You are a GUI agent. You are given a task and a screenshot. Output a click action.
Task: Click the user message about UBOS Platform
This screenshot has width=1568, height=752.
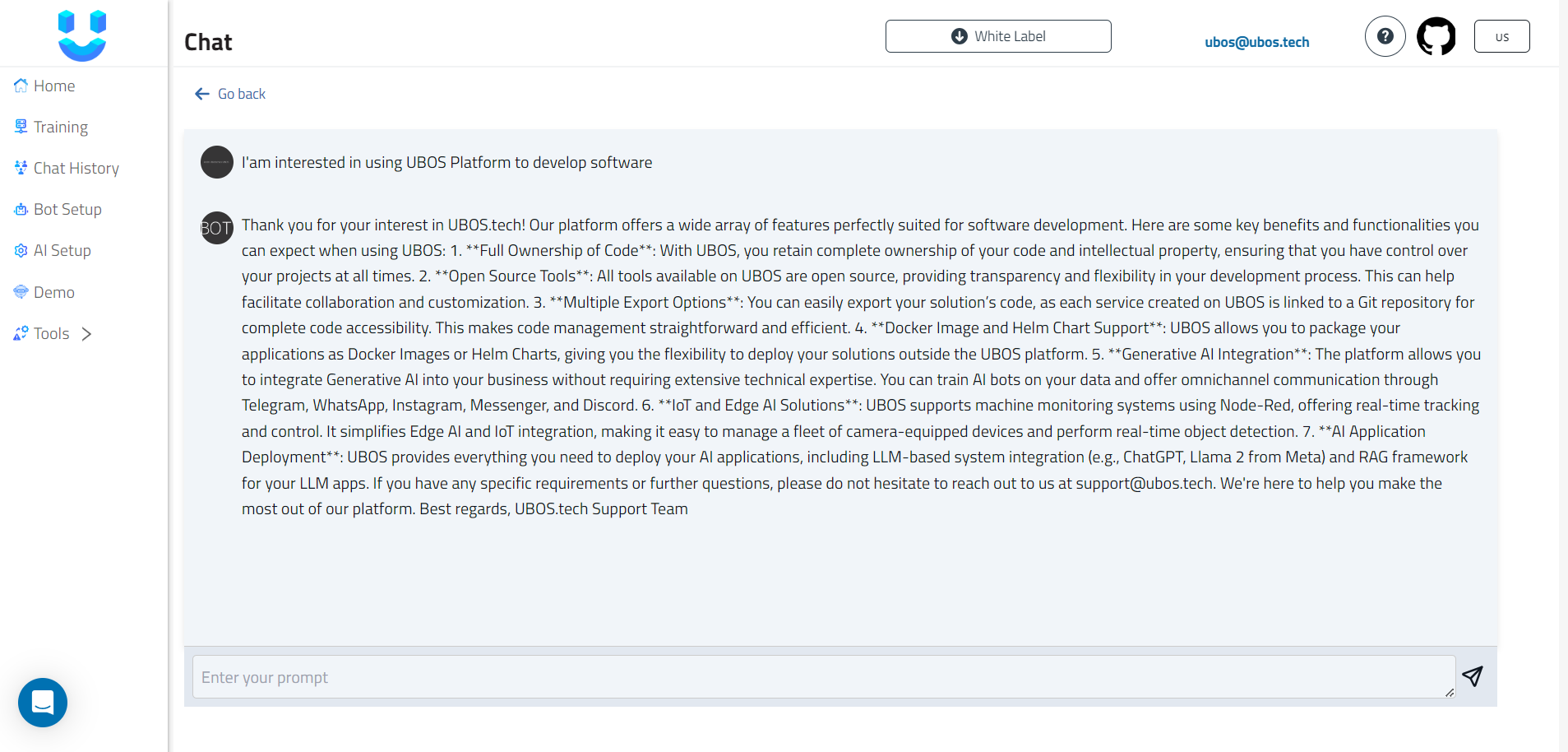(447, 162)
